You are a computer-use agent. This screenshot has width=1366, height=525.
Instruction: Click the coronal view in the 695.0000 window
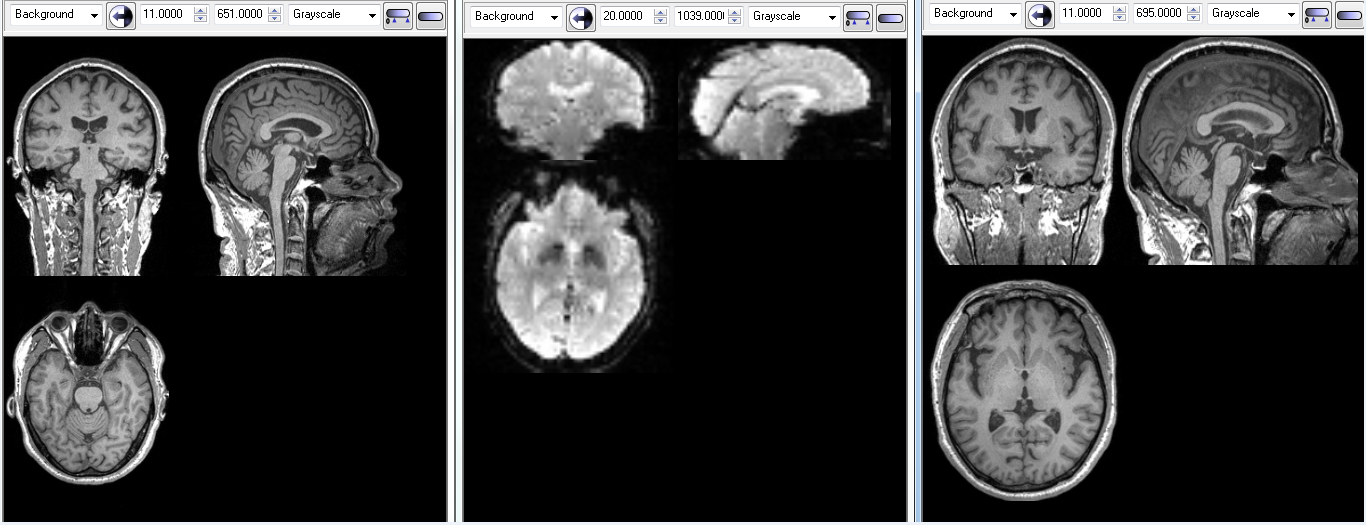pyautogui.click(x=1023, y=152)
